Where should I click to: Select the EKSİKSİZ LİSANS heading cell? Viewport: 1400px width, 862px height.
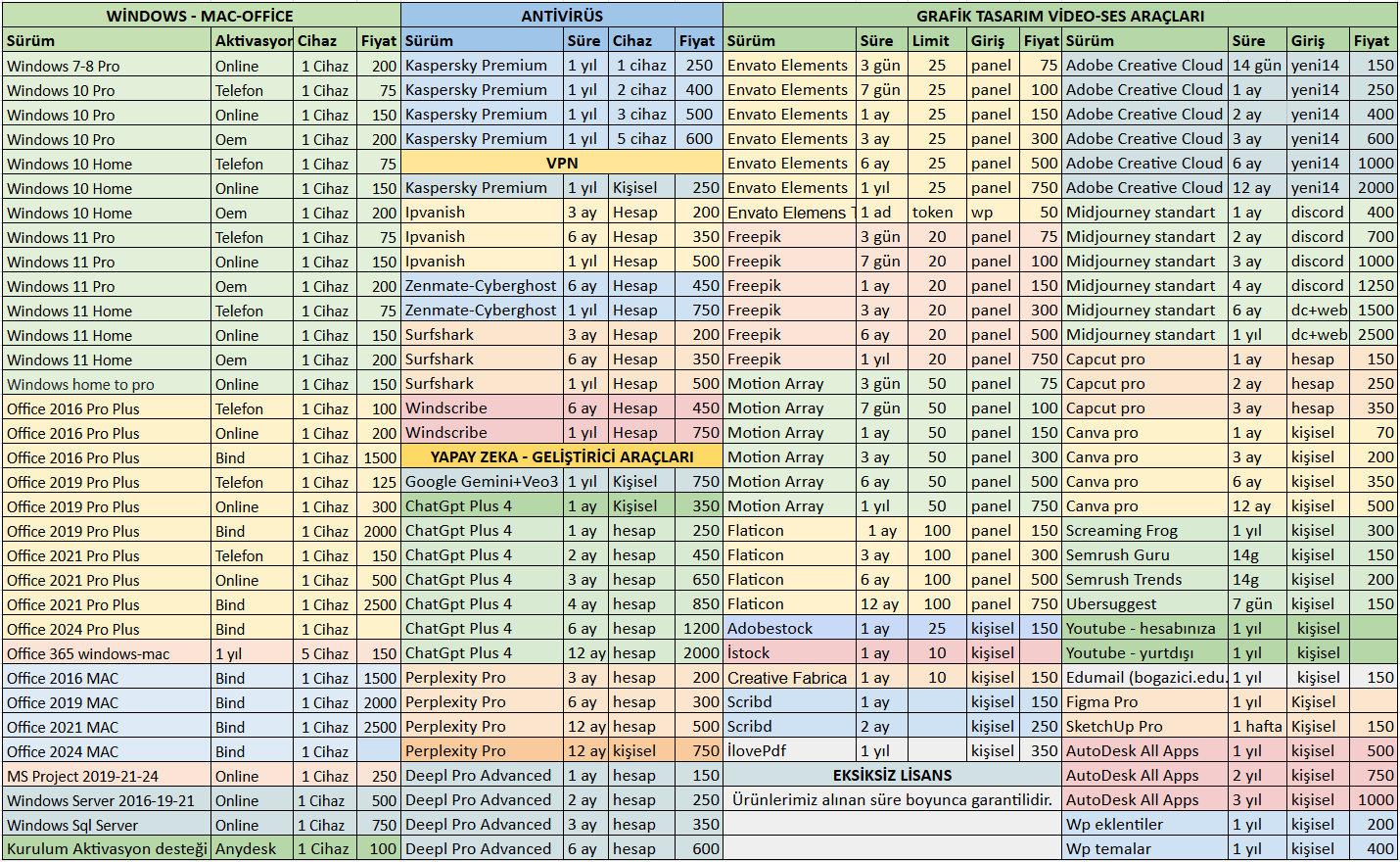click(x=892, y=775)
